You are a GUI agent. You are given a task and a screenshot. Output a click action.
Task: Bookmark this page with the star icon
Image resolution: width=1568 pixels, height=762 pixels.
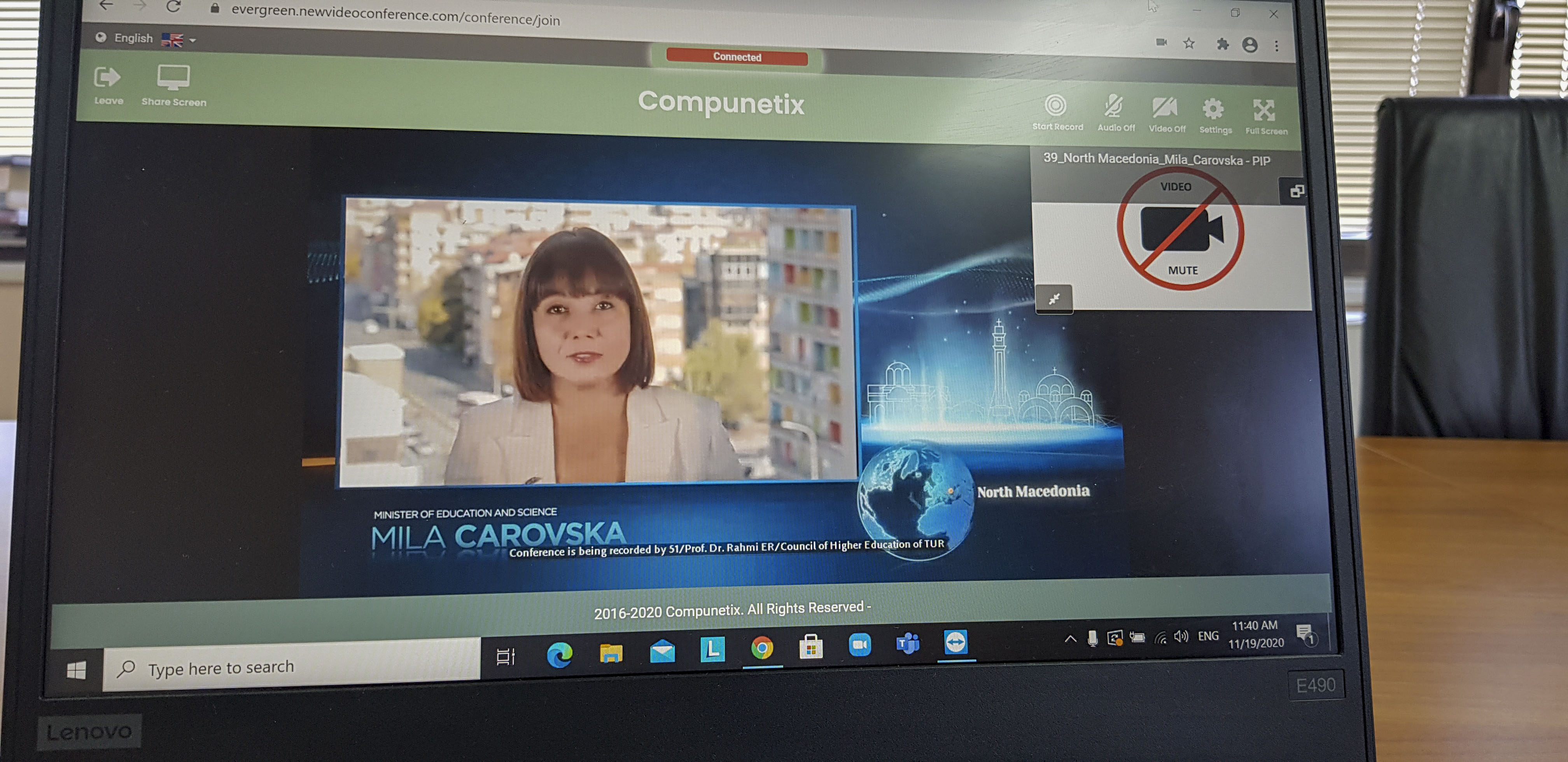[1189, 43]
